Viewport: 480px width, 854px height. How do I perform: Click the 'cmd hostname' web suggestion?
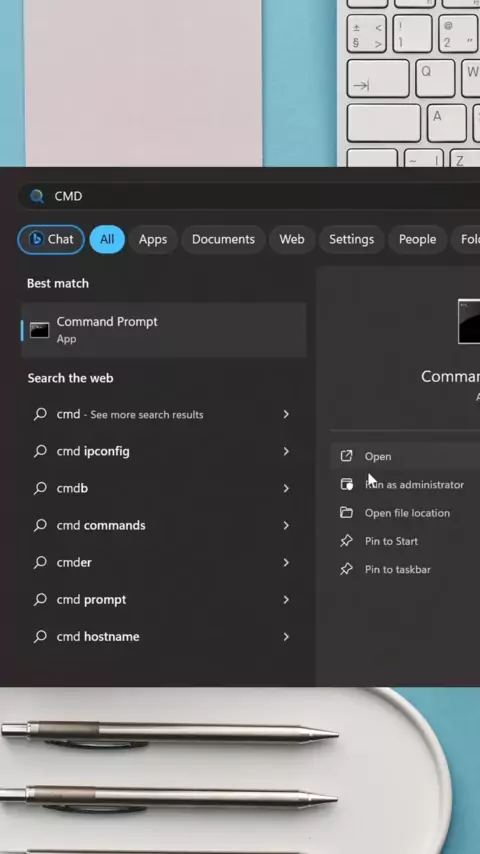(x=163, y=637)
